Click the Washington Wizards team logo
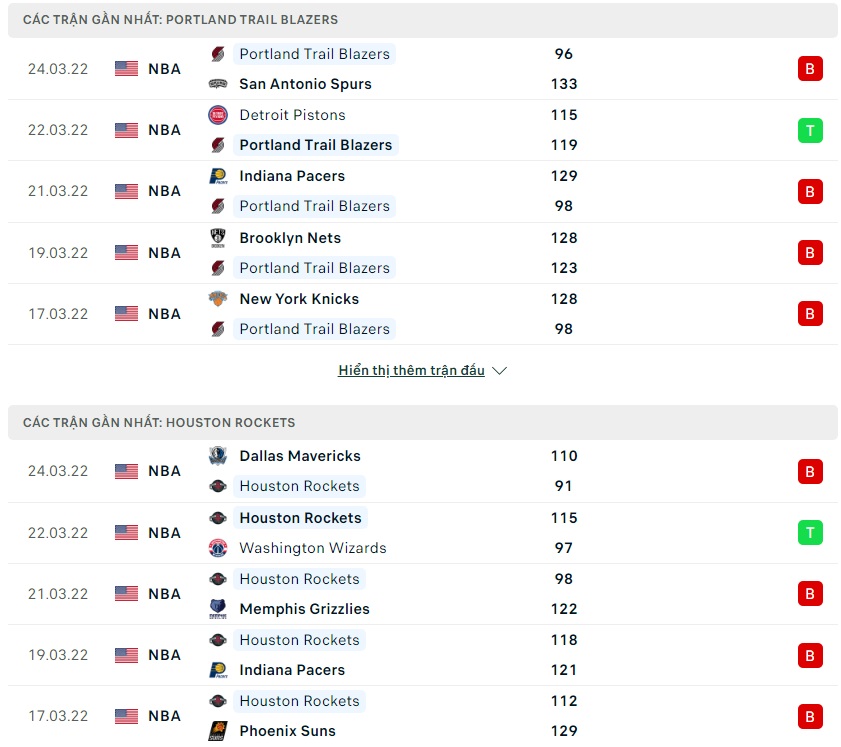The width and height of the screenshot is (841, 747). coord(218,548)
